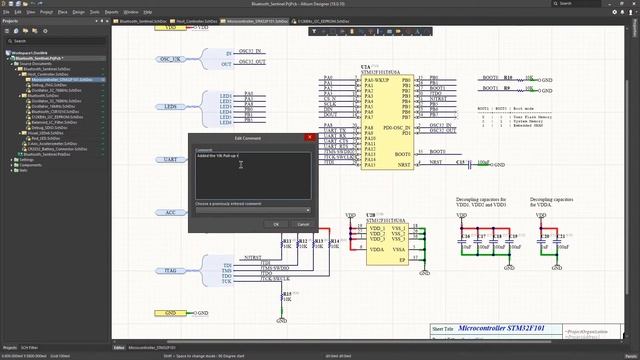640x360 pixels.
Task: Click the open project folder icon in Projects toolbar
Action: point(25,31)
